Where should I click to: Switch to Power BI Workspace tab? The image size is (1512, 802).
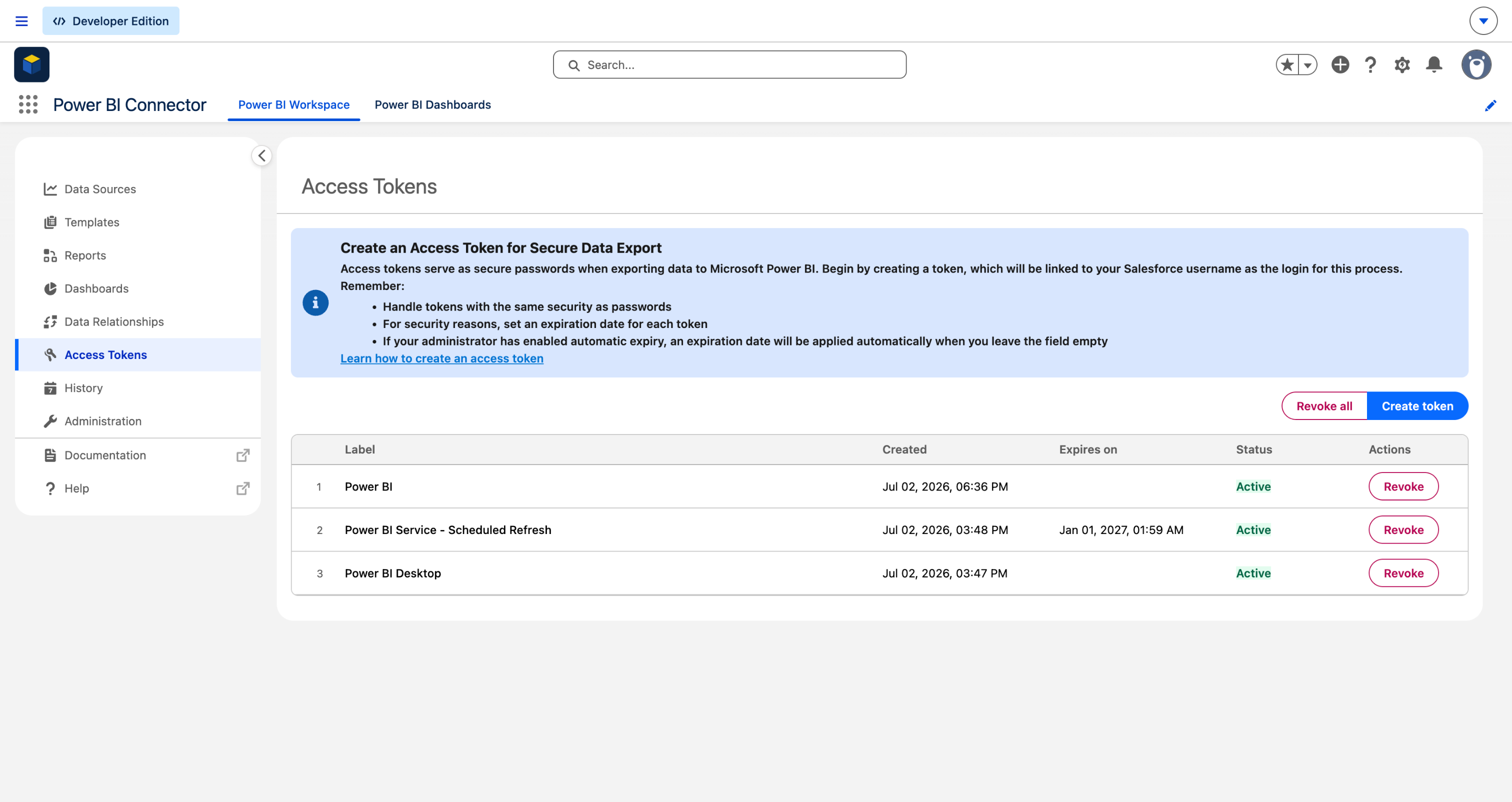pos(294,104)
